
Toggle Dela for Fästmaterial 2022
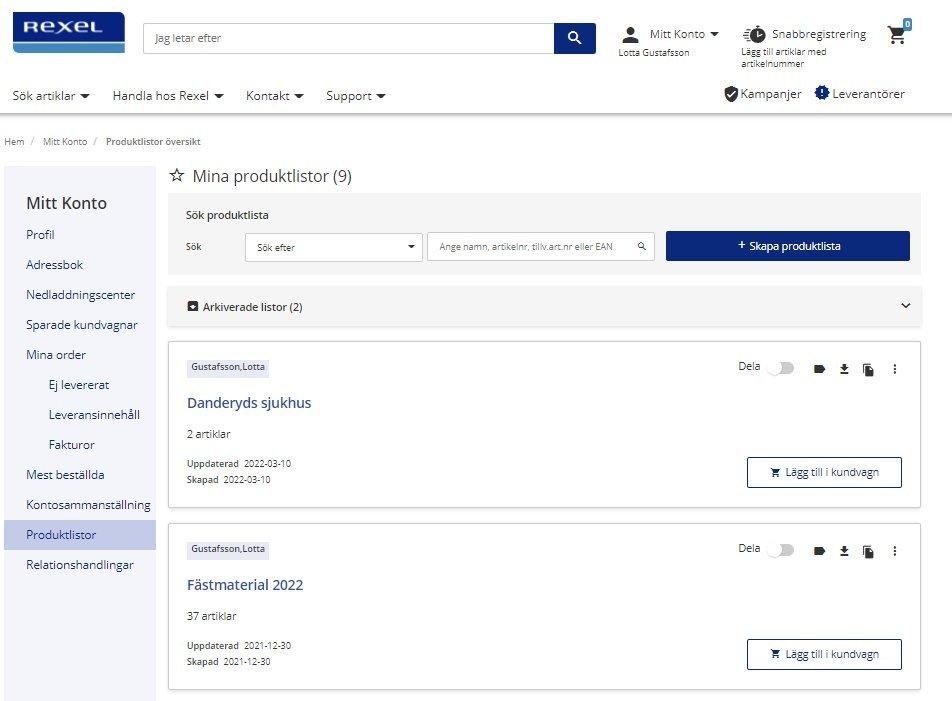[x=781, y=550]
